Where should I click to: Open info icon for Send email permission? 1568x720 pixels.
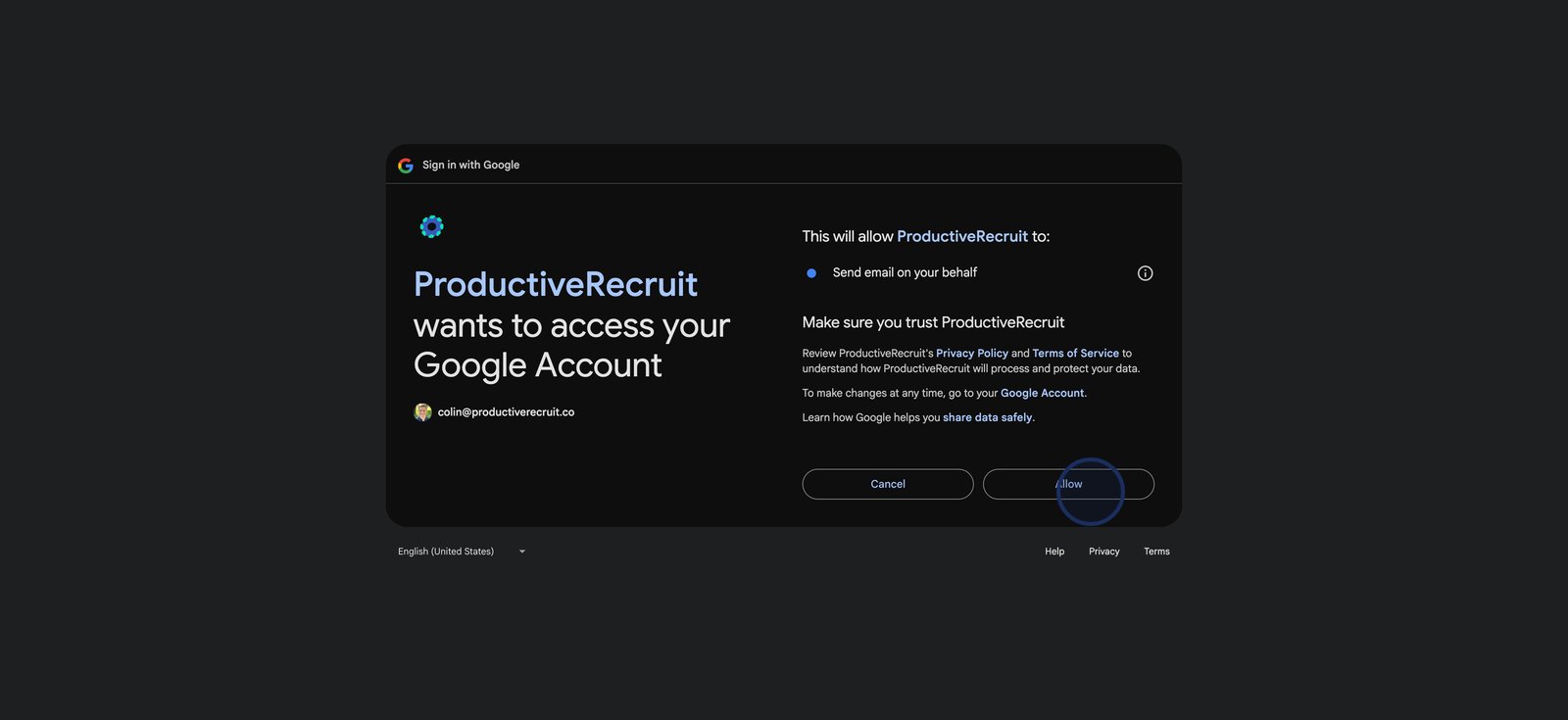1145,273
